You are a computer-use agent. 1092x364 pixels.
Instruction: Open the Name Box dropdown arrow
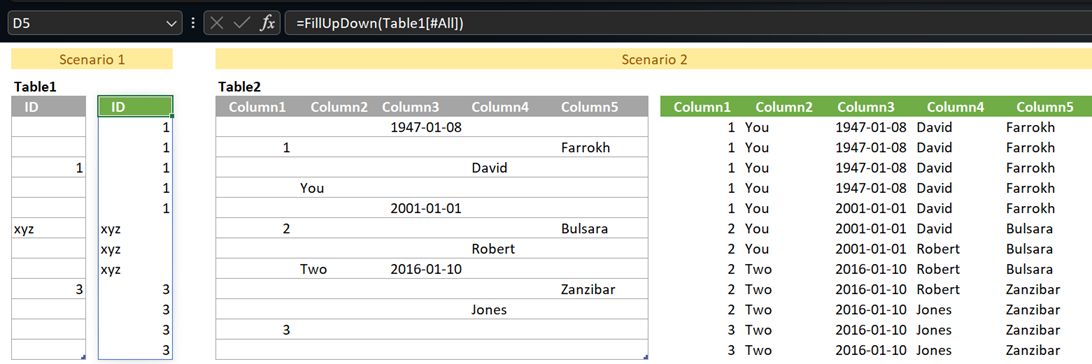click(x=172, y=24)
